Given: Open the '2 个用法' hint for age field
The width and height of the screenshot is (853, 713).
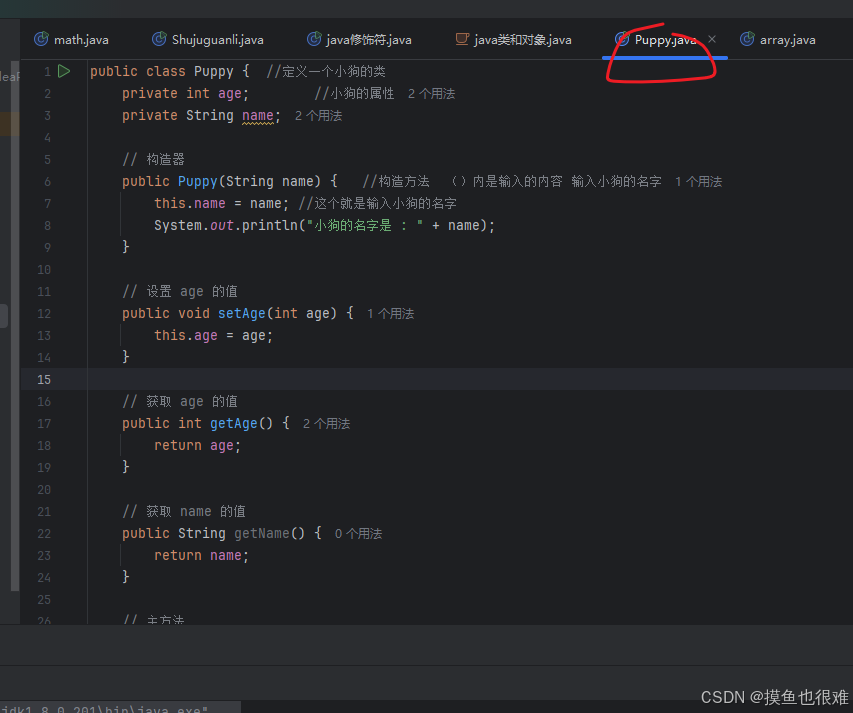Looking at the screenshot, I should (x=431, y=94).
